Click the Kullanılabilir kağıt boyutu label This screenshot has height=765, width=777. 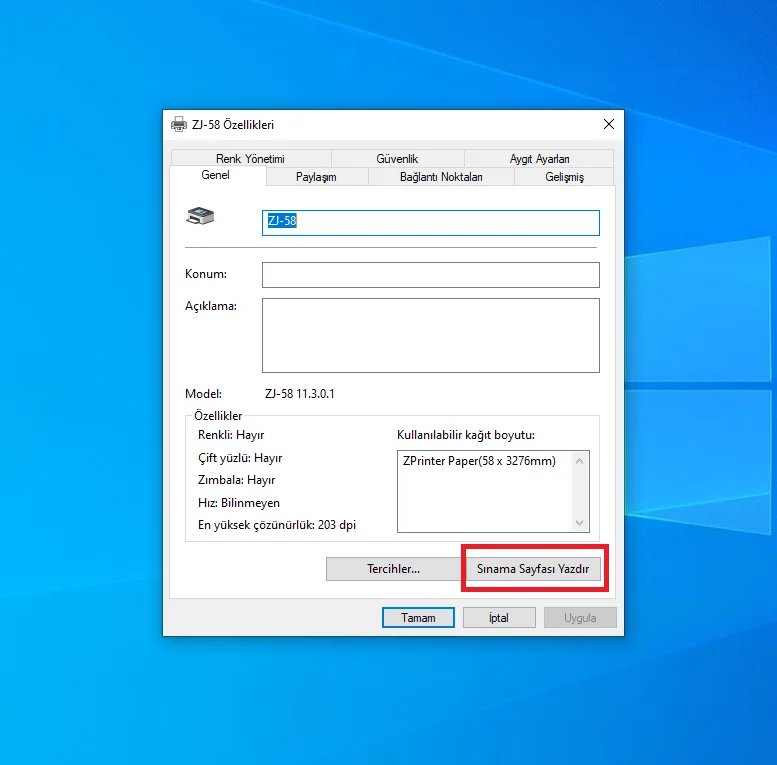[x=466, y=435]
